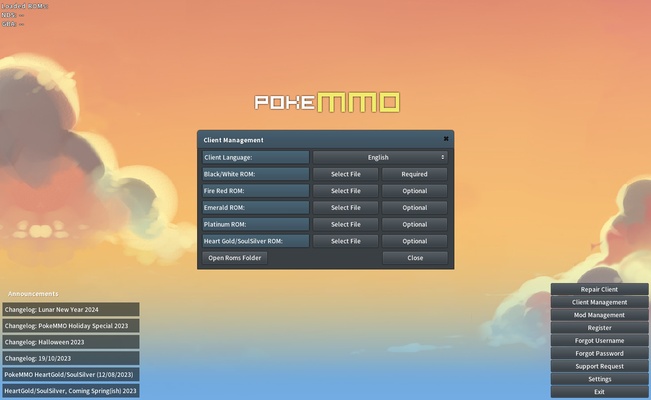
Task: Click Forgot Username
Action: click(599, 341)
